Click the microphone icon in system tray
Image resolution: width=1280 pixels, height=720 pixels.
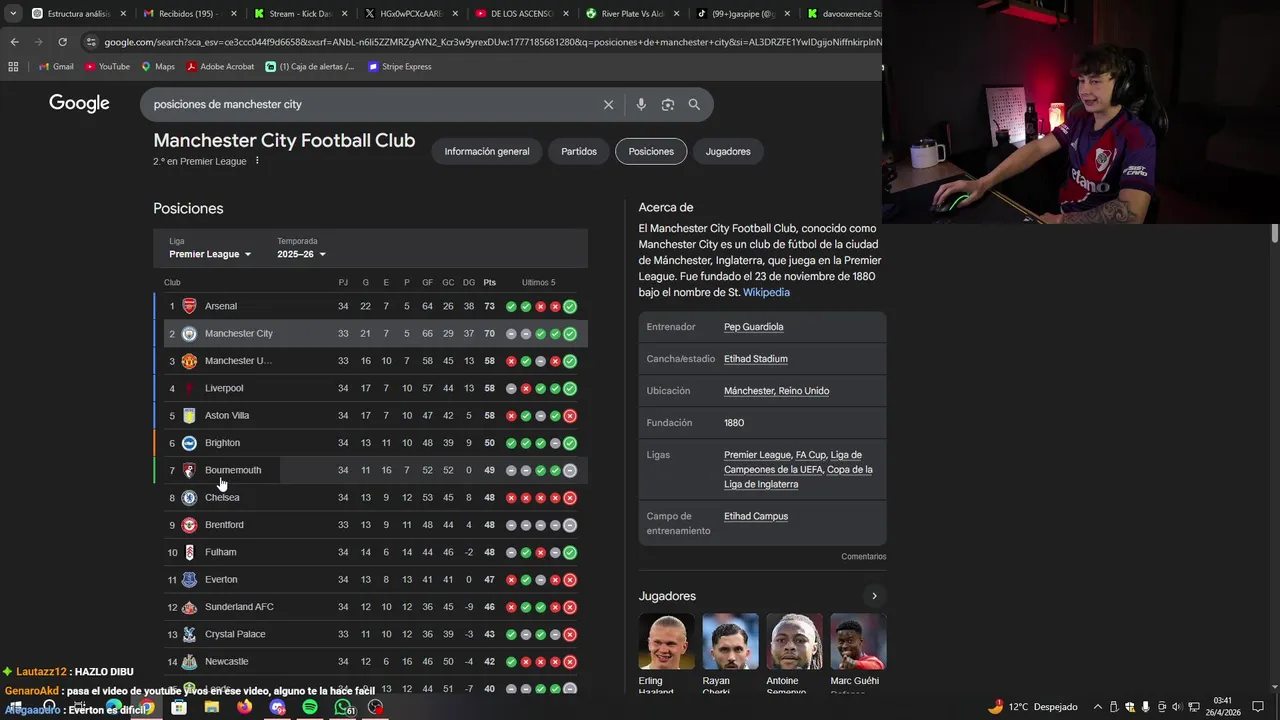coord(1145,707)
